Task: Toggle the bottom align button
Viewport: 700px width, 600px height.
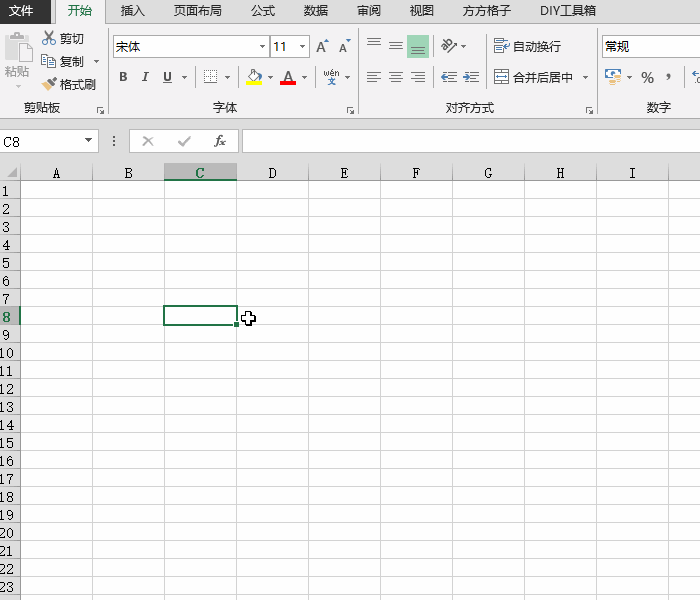Action: [x=418, y=46]
